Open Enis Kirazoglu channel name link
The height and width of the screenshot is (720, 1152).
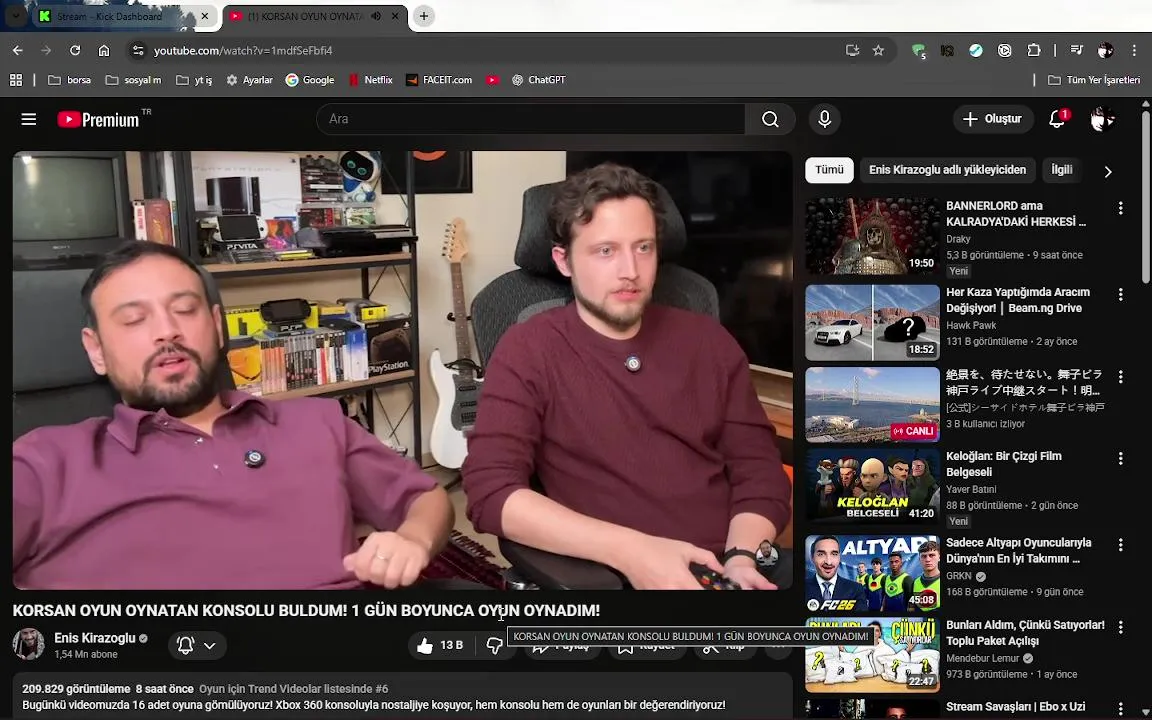click(95, 638)
